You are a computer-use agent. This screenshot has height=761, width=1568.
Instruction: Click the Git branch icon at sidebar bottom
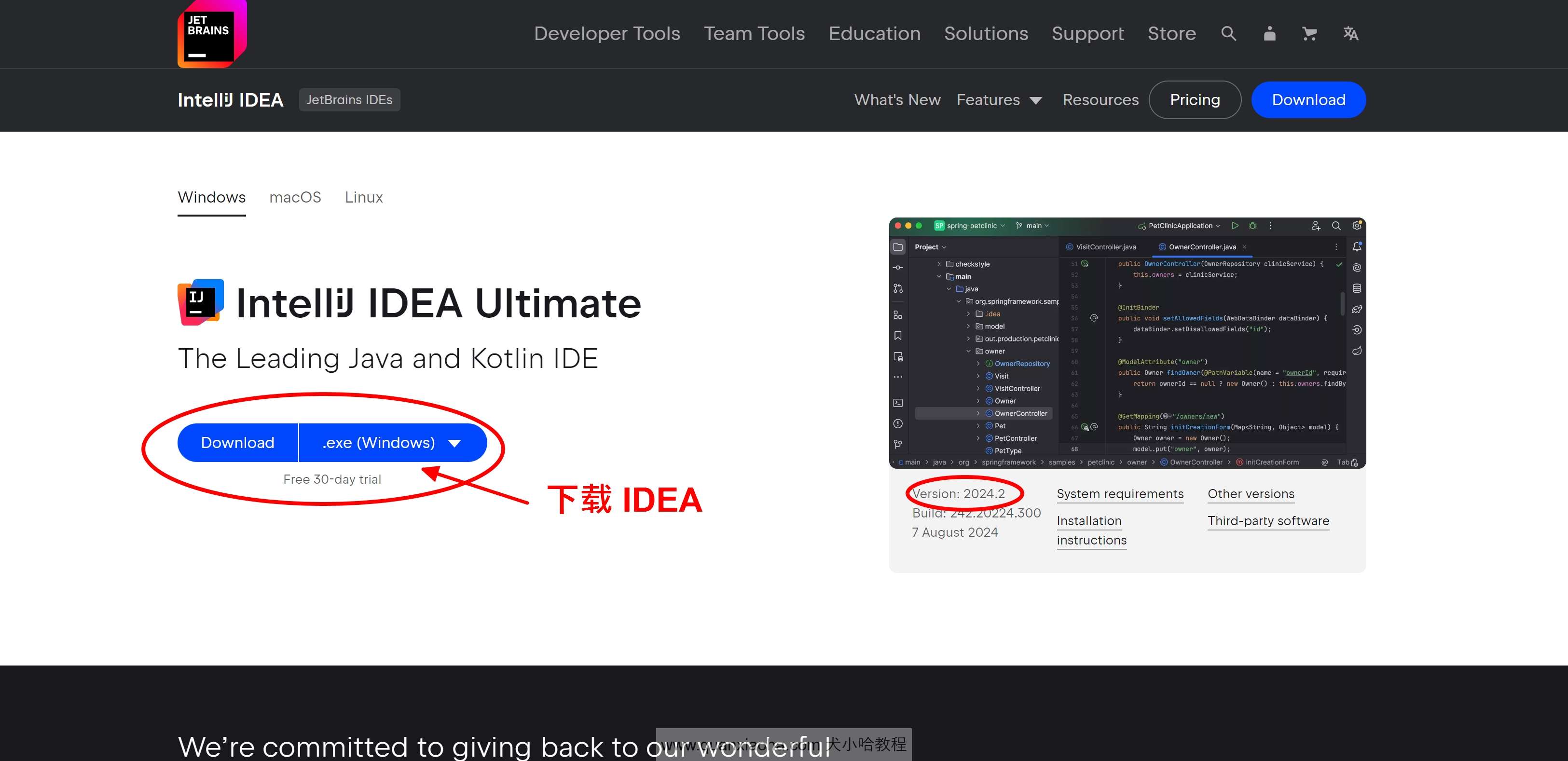tap(898, 444)
